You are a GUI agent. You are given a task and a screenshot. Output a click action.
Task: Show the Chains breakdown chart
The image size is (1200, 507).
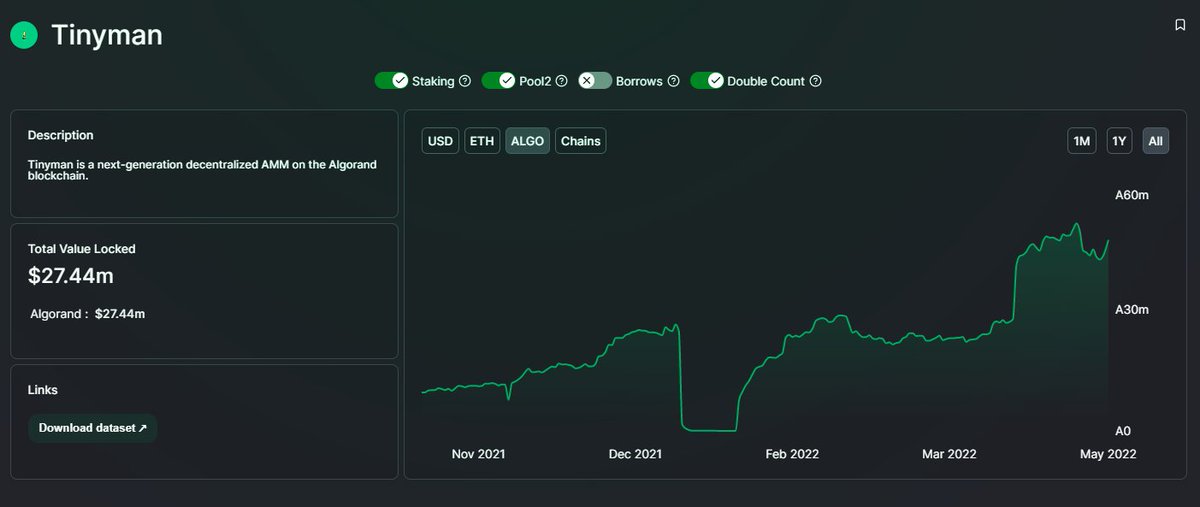(580, 141)
